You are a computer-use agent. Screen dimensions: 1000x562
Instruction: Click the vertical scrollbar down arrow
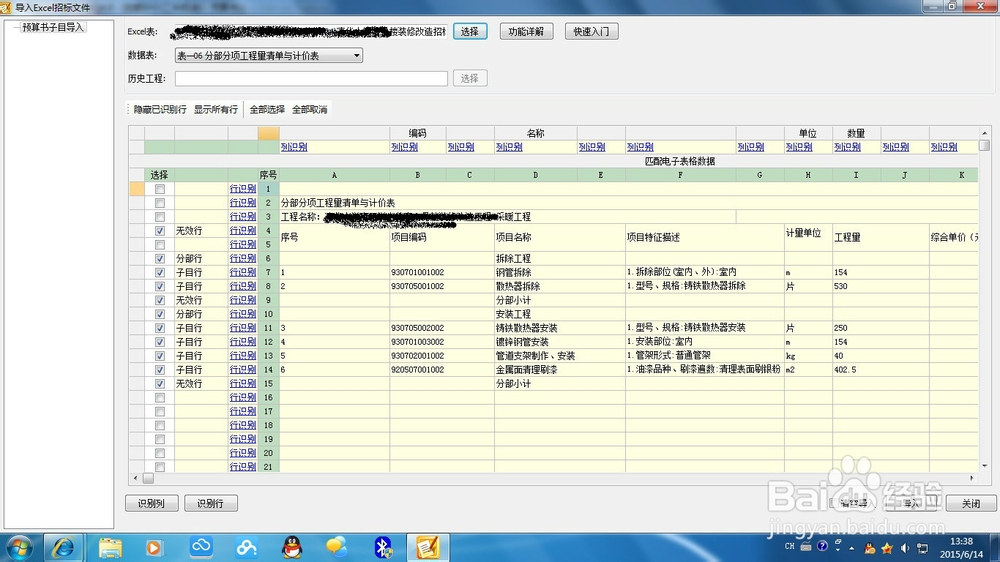click(x=985, y=466)
